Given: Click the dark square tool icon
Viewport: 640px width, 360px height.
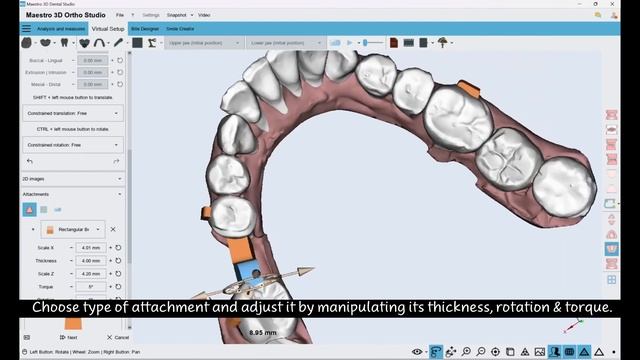Looking at the screenshot, I should coord(137,42).
